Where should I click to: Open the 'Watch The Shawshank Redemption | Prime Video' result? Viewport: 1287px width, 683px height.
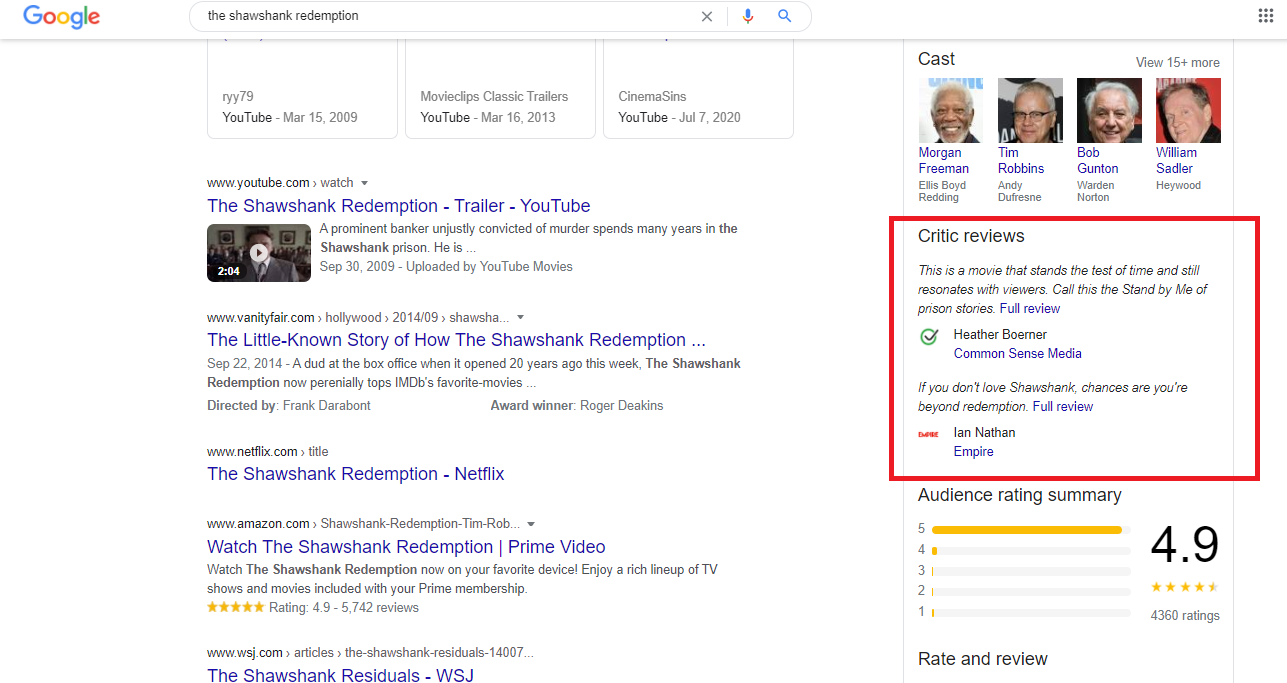406,547
